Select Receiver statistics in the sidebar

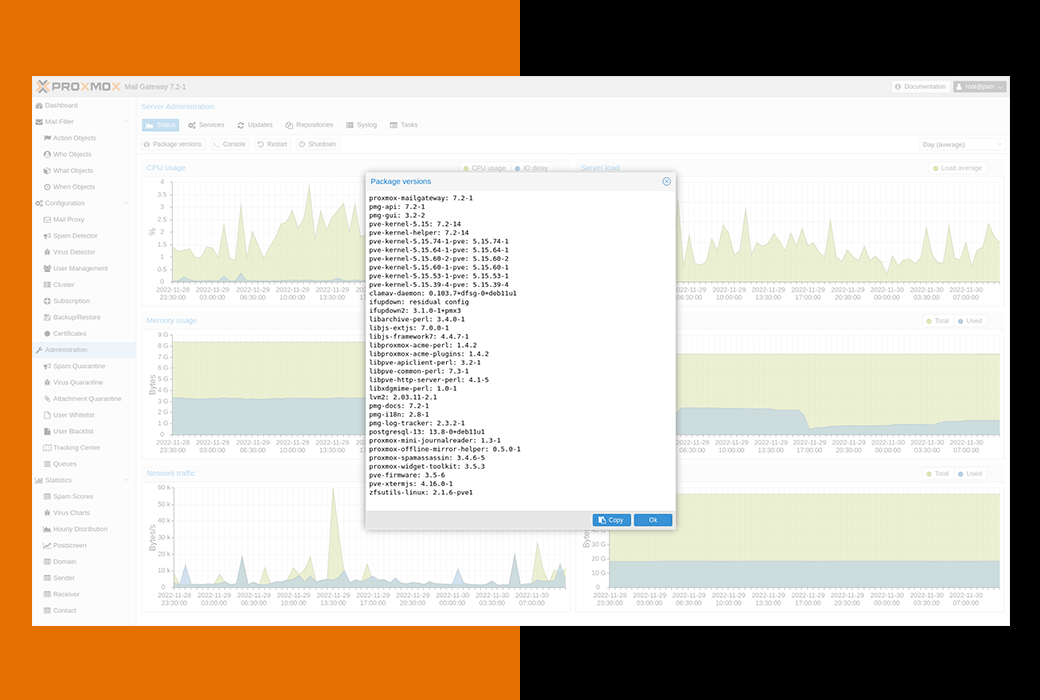point(66,595)
